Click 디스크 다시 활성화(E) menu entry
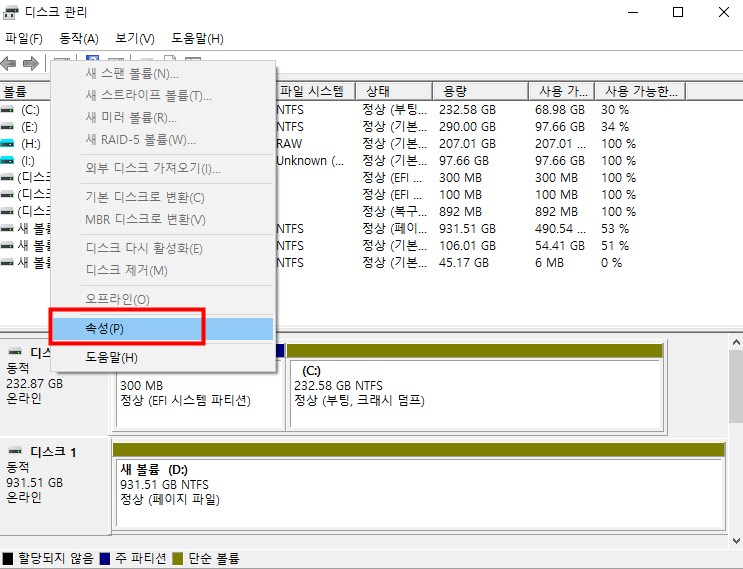 pyautogui.click(x=163, y=248)
